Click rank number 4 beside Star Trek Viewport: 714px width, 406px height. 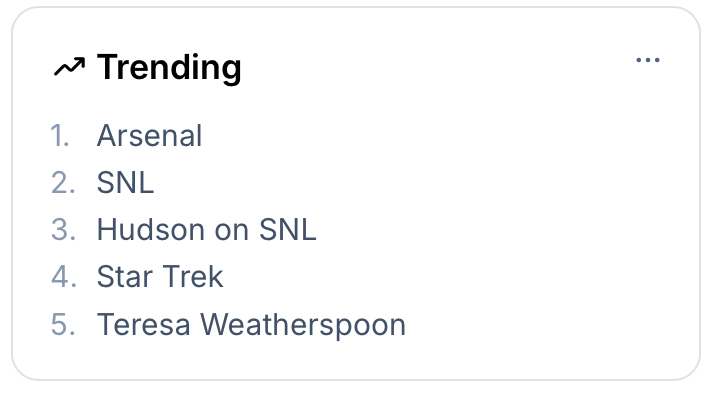pos(62,277)
